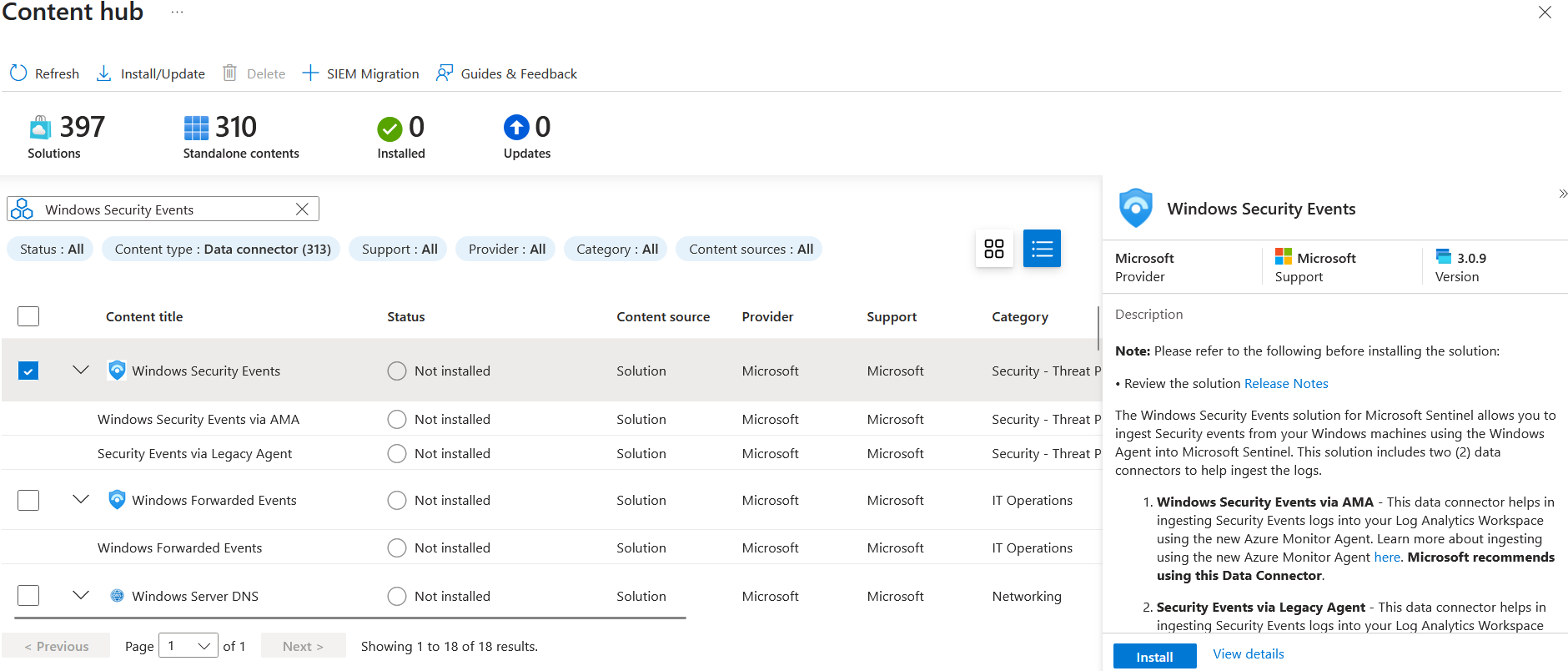Collapse the Windows Forwarded Events solution chevron
The width and height of the screenshot is (1568, 671).
coord(81,499)
